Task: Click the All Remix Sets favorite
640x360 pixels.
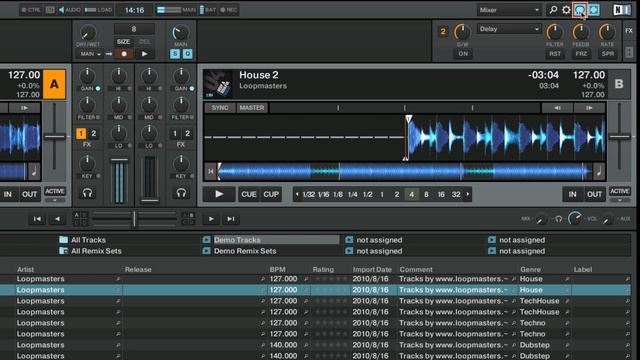Action: 90,251
